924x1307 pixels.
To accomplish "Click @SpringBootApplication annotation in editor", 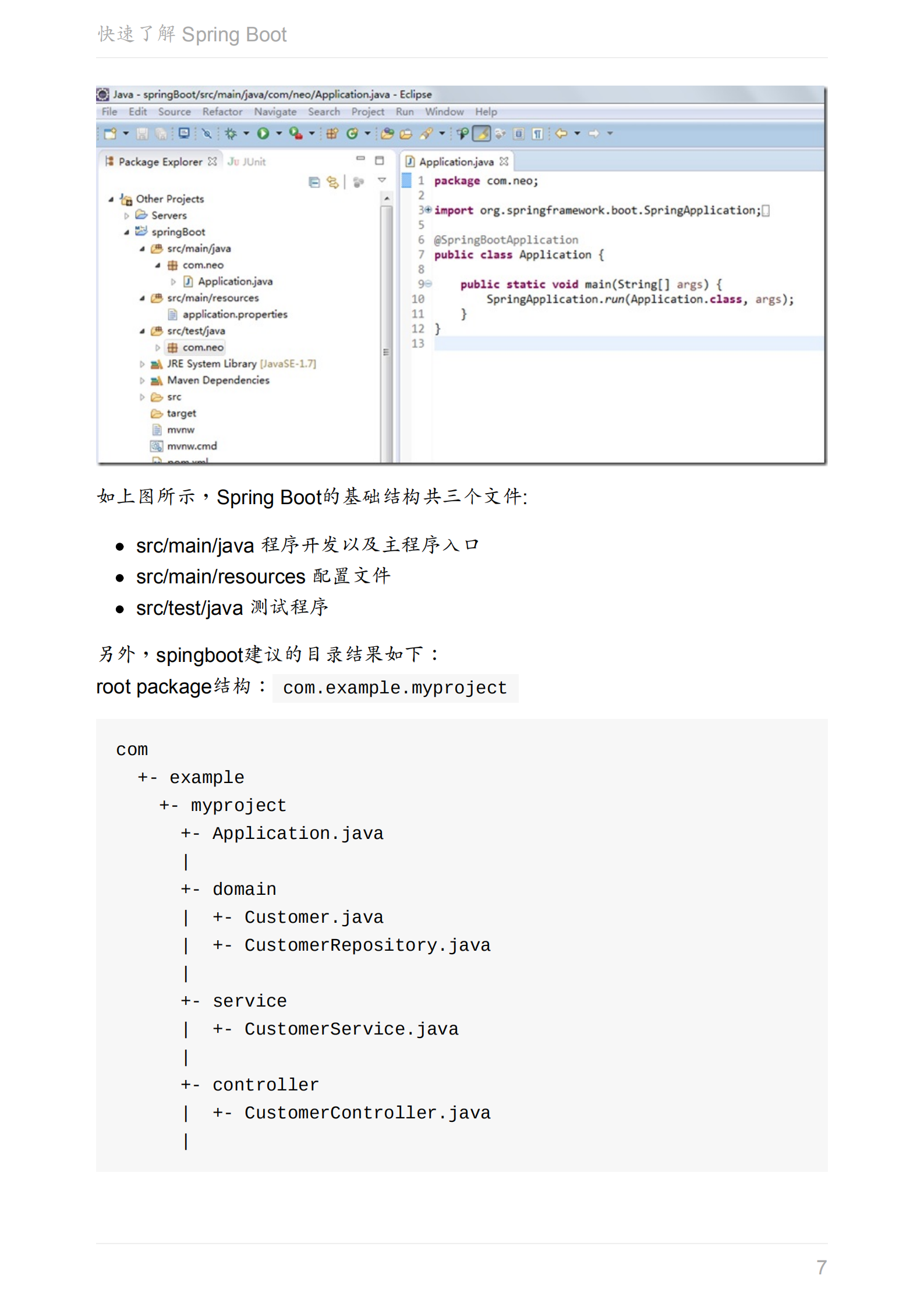I will pos(506,240).
